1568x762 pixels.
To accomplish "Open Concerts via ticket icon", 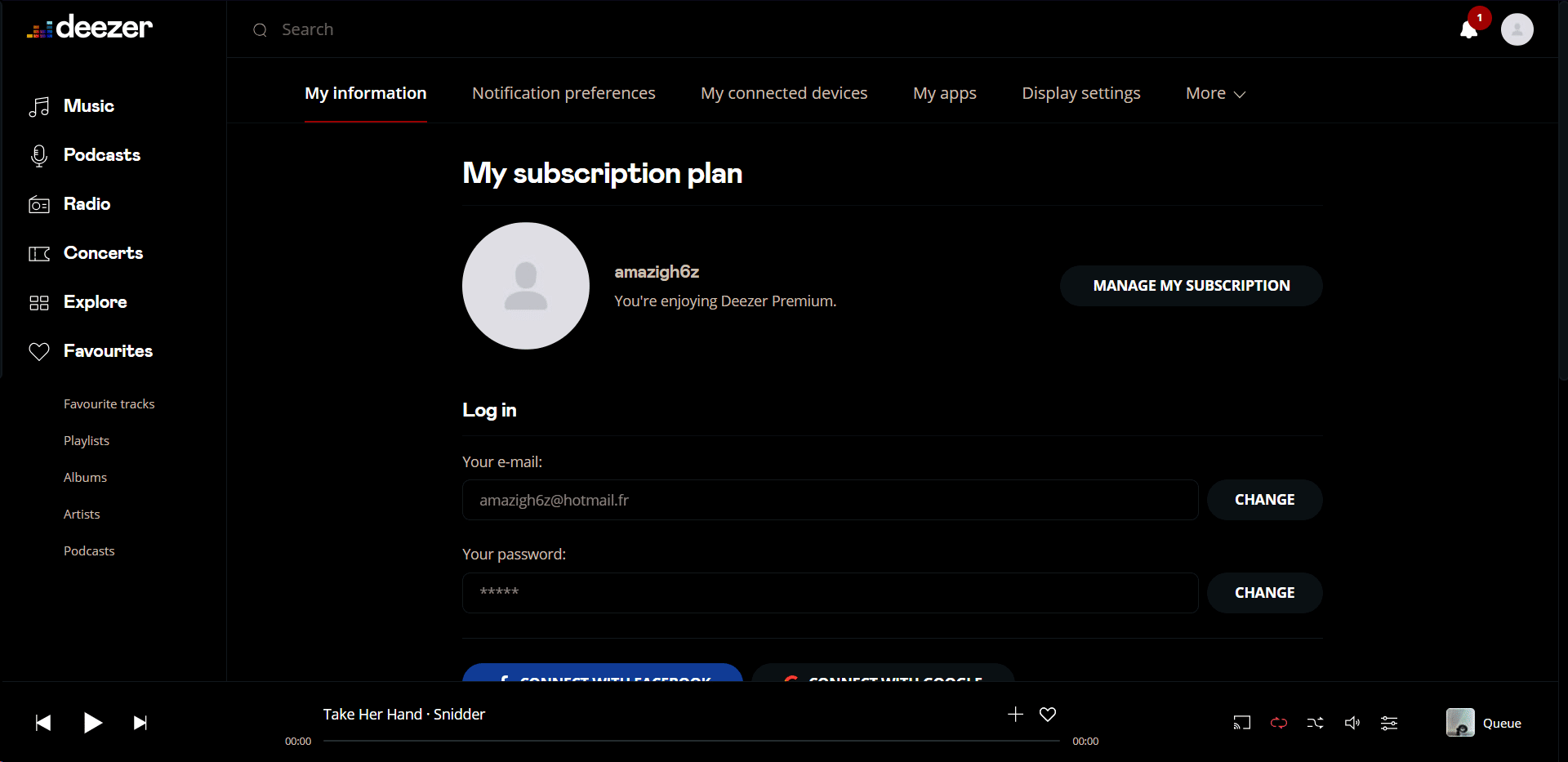I will [x=39, y=253].
